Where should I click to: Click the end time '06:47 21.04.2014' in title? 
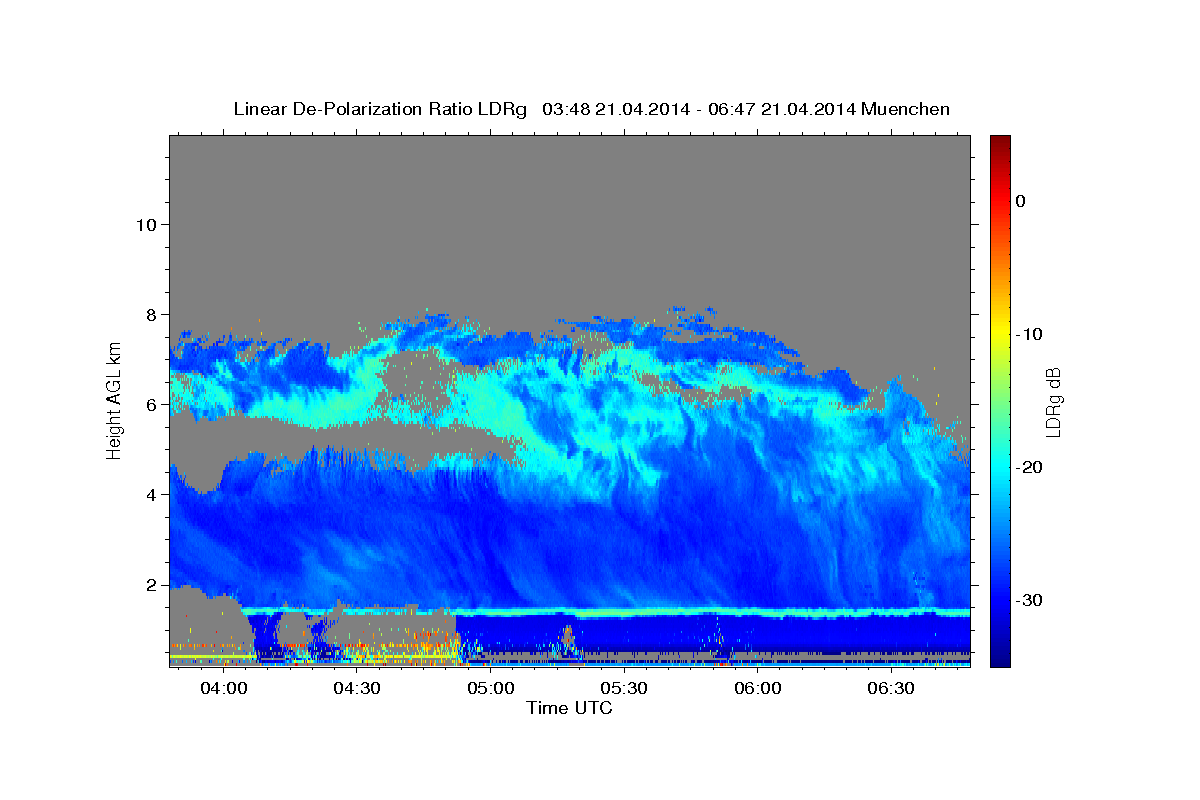(x=782, y=109)
